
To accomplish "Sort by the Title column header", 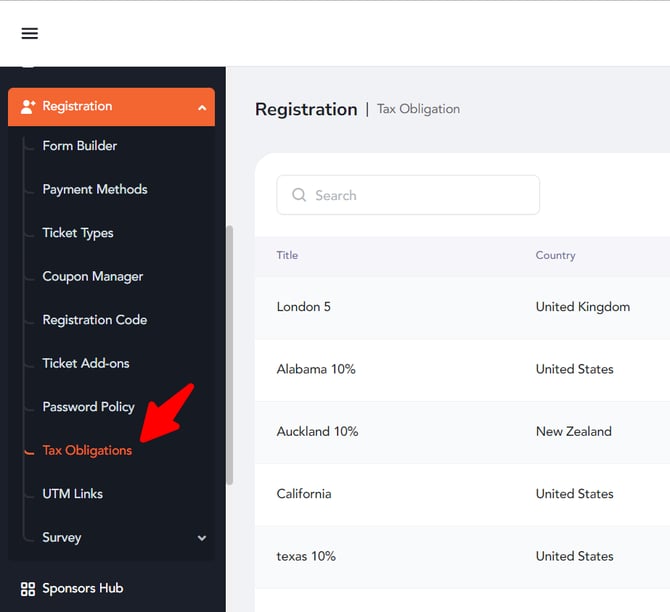I will coord(287,255).
